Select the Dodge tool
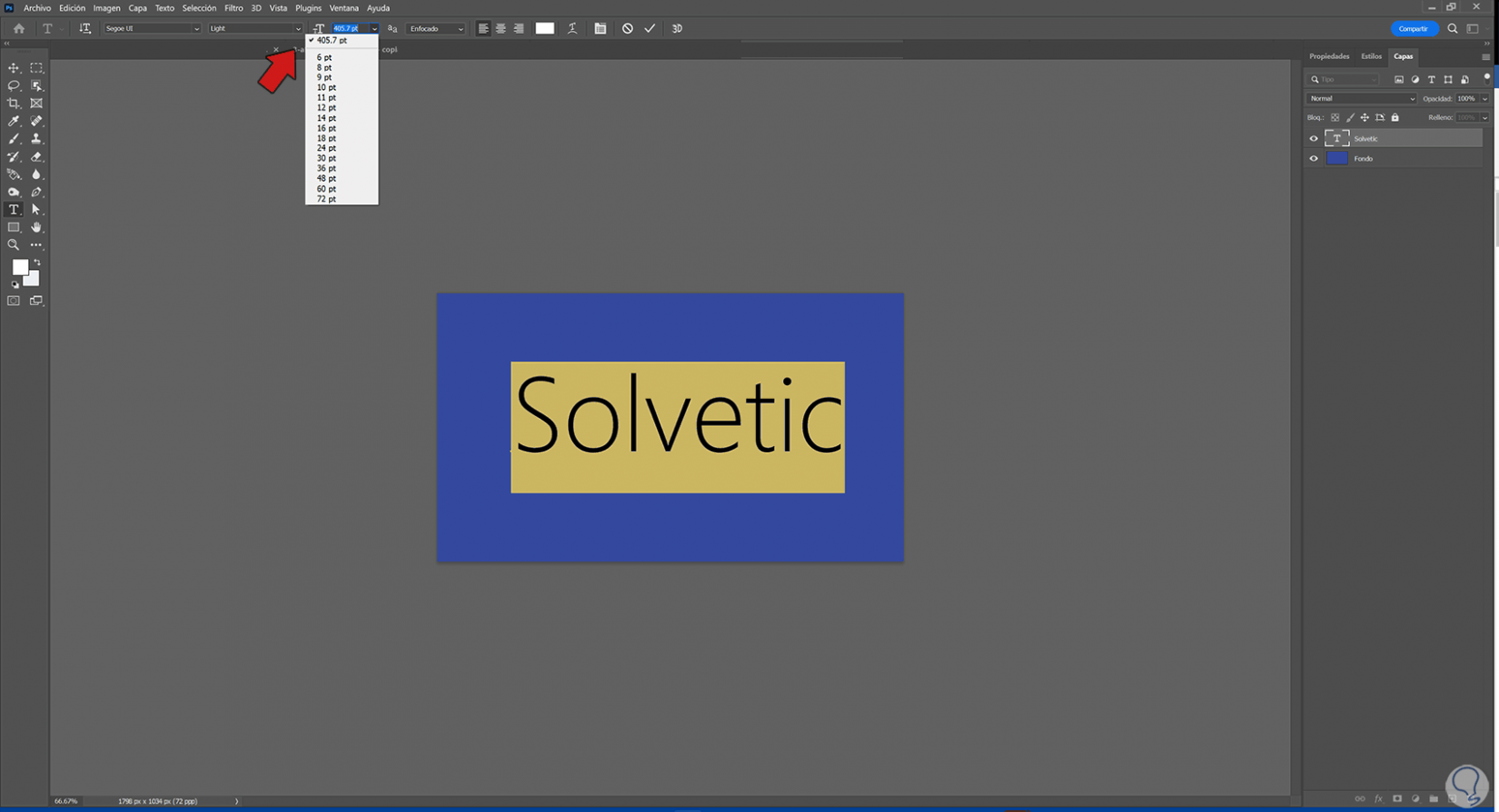 click(14, 192)
